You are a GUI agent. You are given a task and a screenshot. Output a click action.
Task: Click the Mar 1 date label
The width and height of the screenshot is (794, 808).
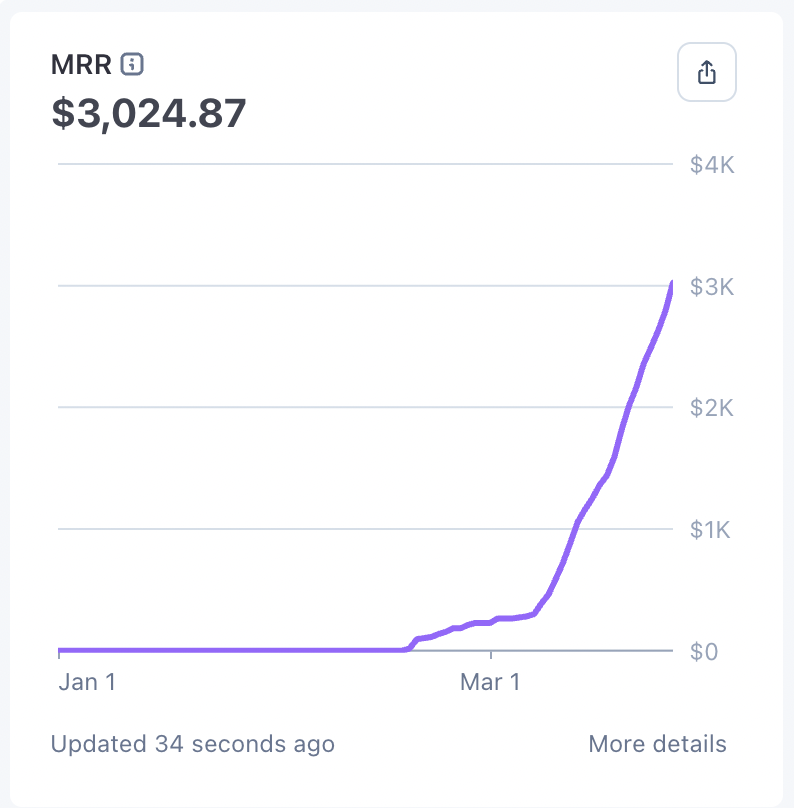490,682
